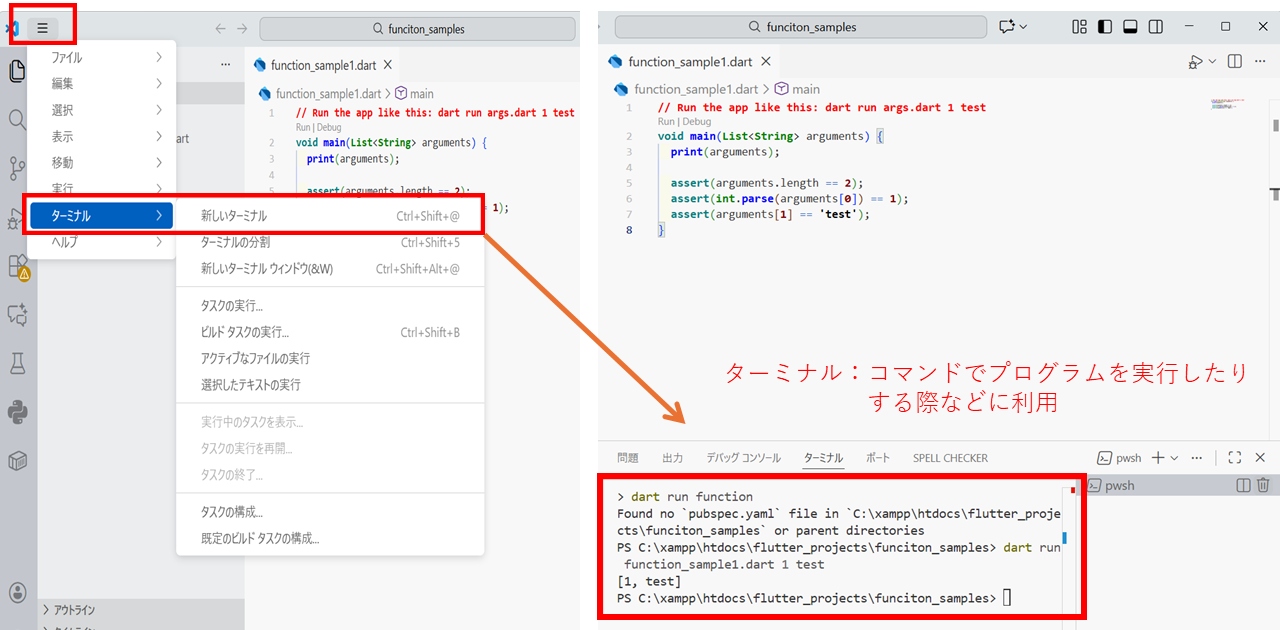This screenshot has width=1280, height=630.
Task: Toggle primary side bar visibility
Action: pos(1105,27)
